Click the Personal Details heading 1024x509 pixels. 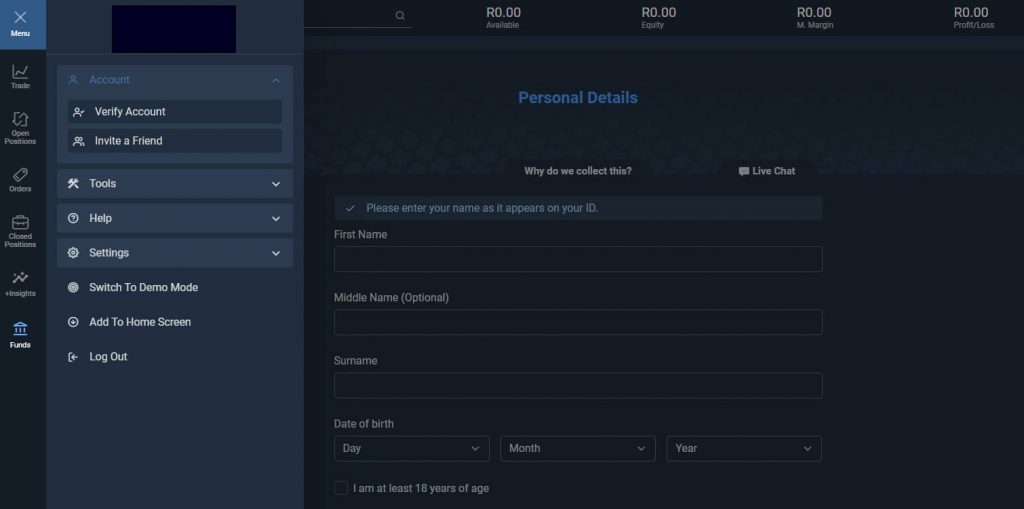pos(578,98)
